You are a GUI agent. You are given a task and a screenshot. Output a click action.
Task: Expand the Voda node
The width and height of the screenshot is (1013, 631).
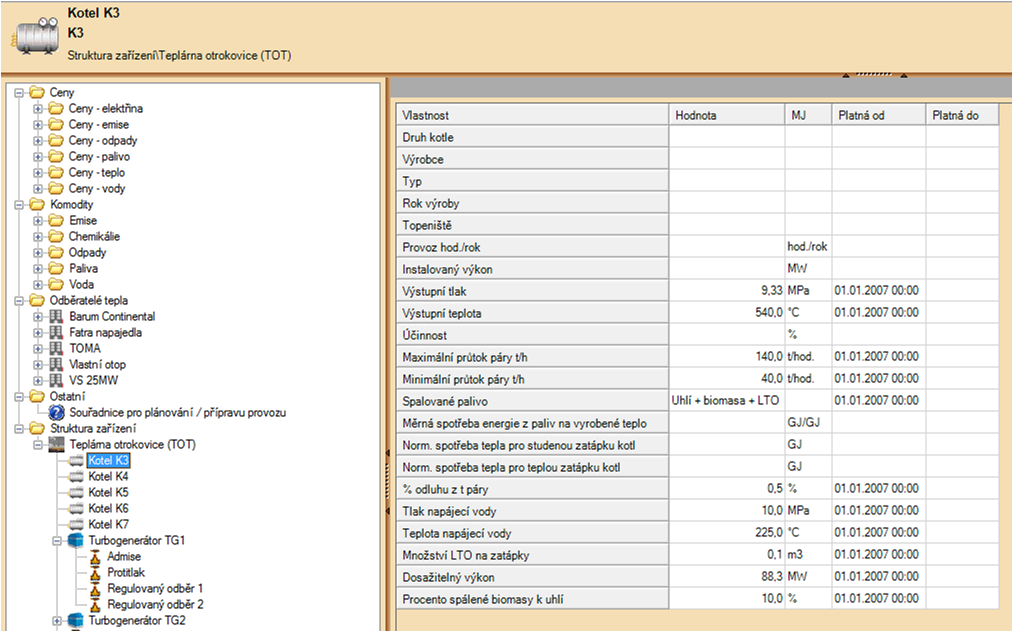click(x=37, y=285)
